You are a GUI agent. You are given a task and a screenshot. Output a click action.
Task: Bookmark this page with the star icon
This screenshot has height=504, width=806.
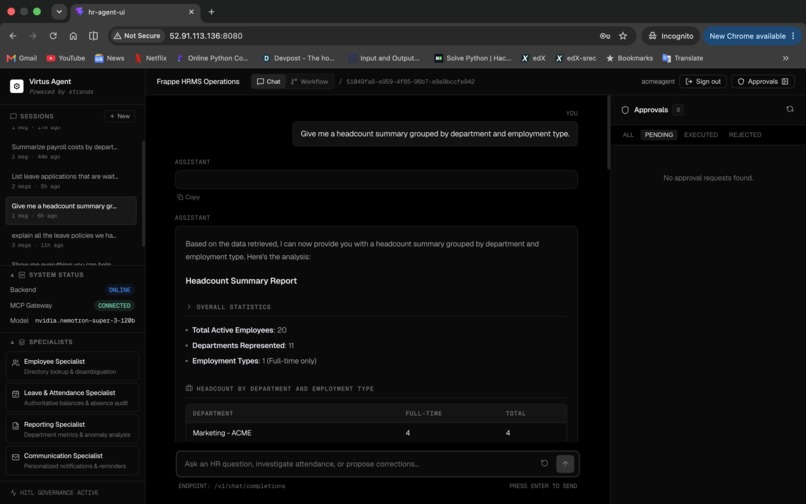(x=623, y=36)
